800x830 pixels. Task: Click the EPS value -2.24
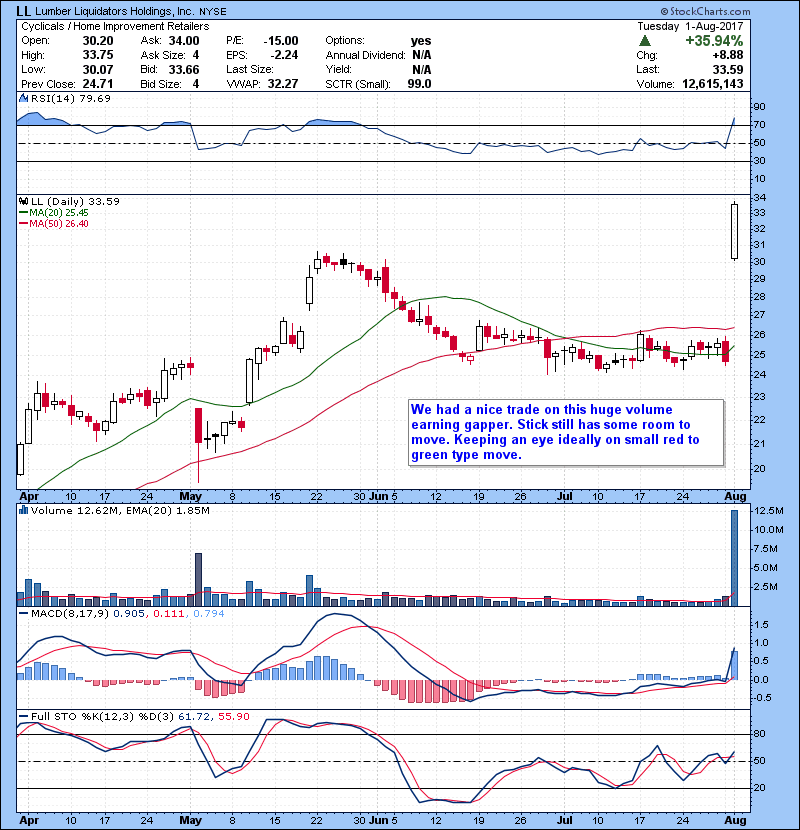(284, 55)
